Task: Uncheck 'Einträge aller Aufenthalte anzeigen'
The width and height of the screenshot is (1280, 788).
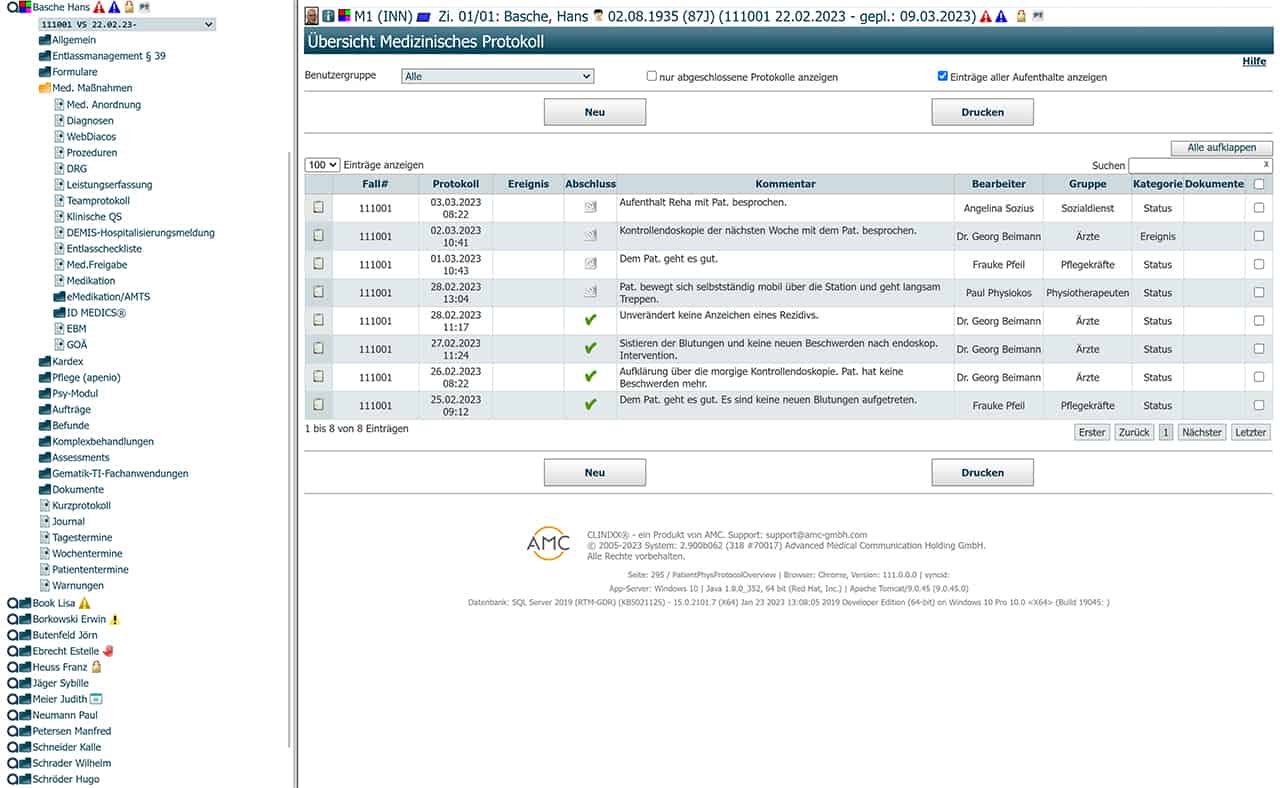Action: (x=943, y=76)
